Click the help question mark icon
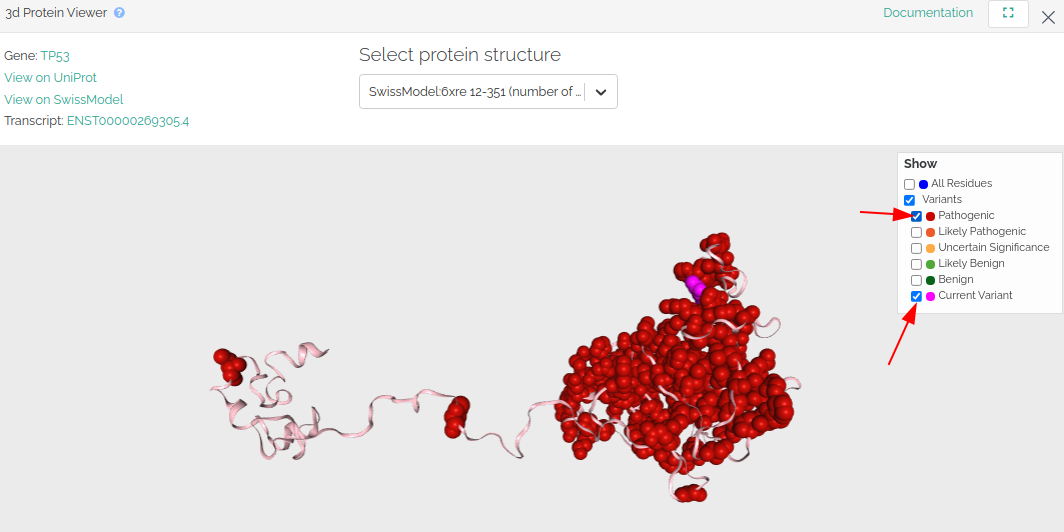 click(119, 13)
